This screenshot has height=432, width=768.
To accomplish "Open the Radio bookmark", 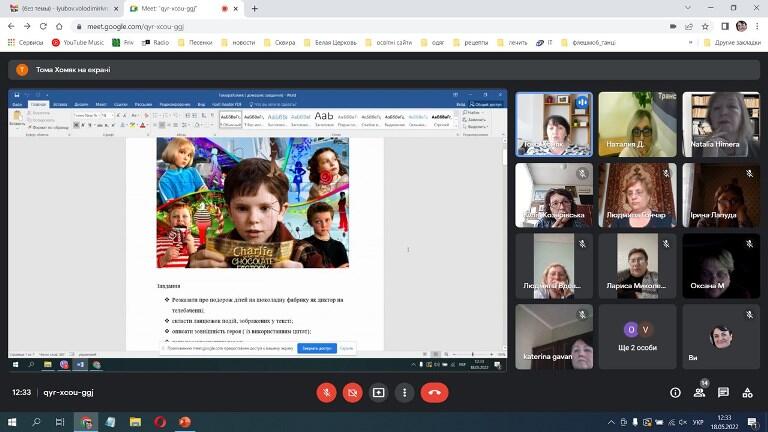I will tap(155, 43).
